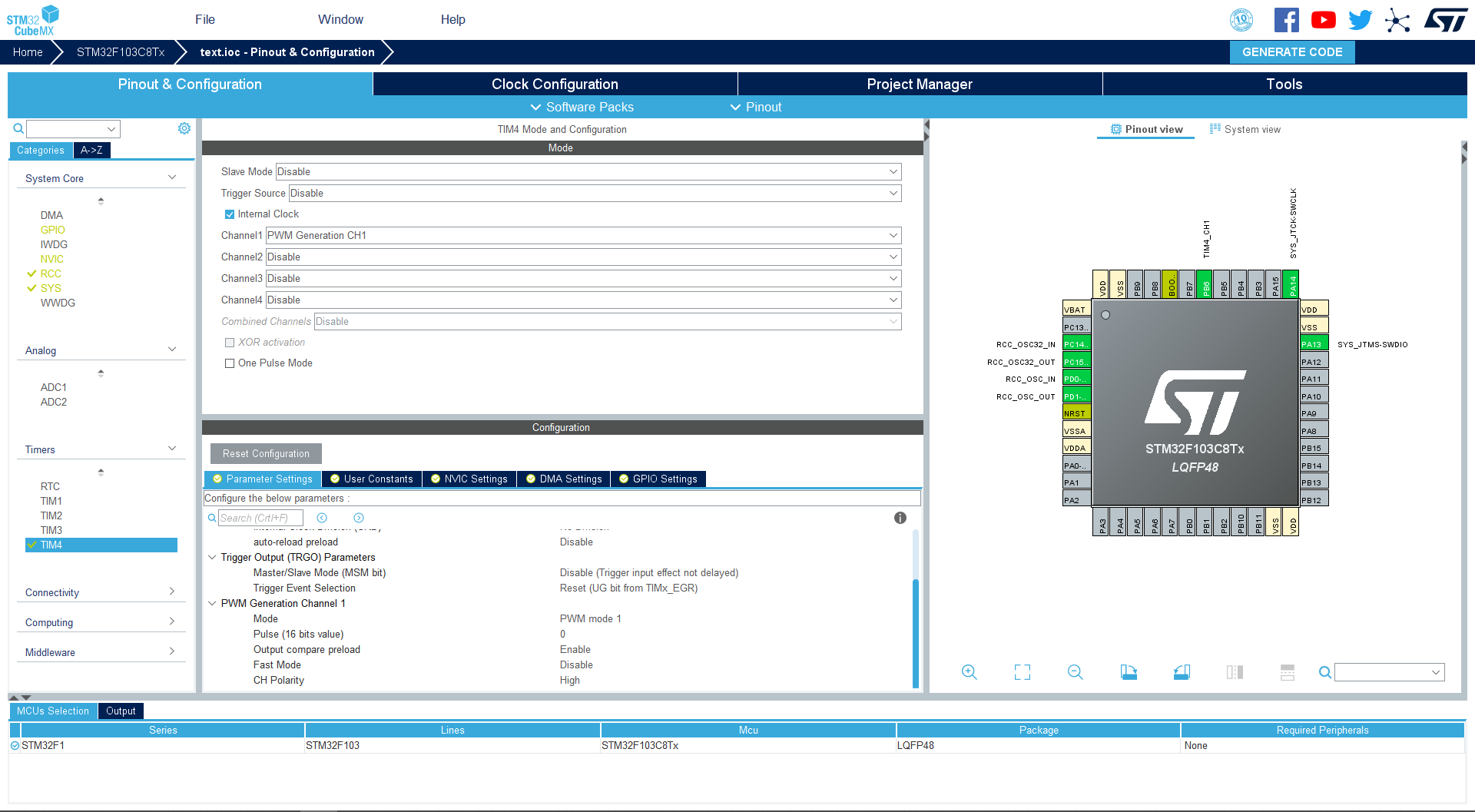Show the parameter info icon
Screen dimensions: 1475x812
click(x=900, y=518)
